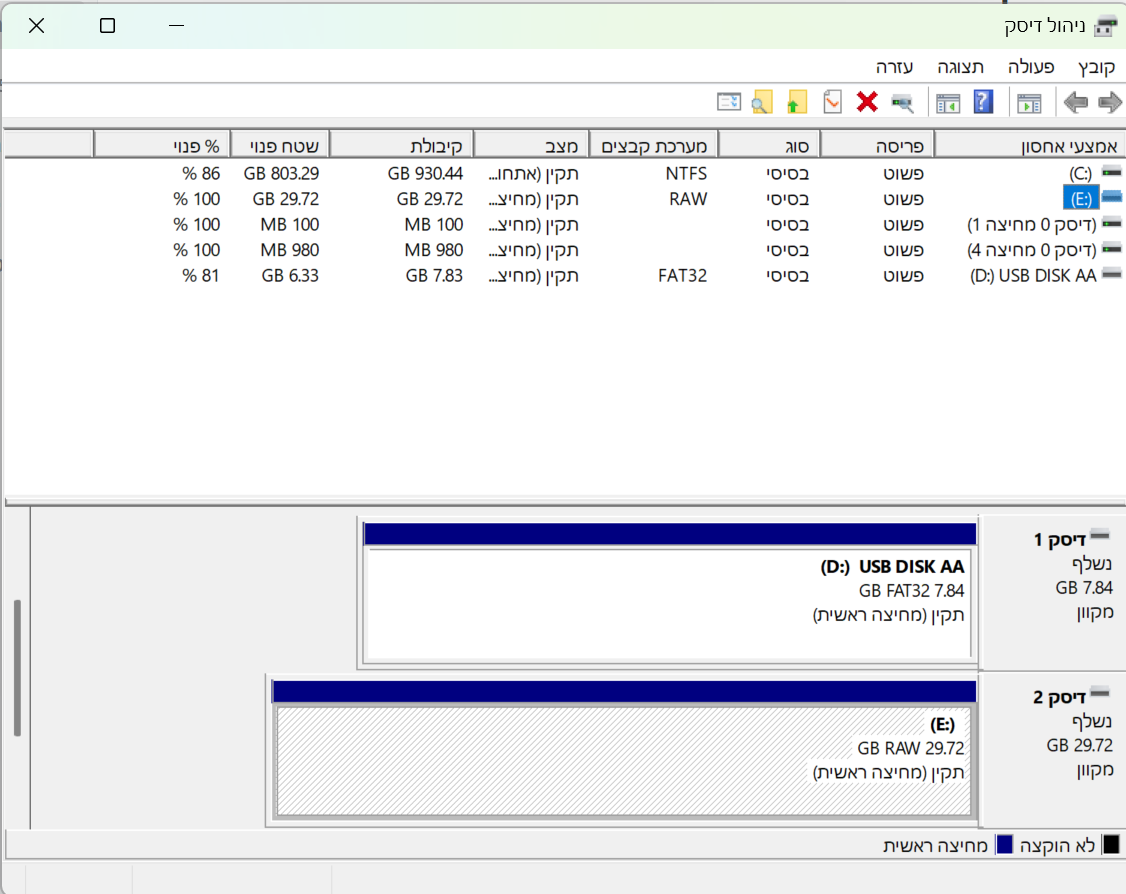The width and height of the screenshot is (1126, 894).
Task: Click the leftmost settings list toolbar icon
Action: [x=729, y=102]
